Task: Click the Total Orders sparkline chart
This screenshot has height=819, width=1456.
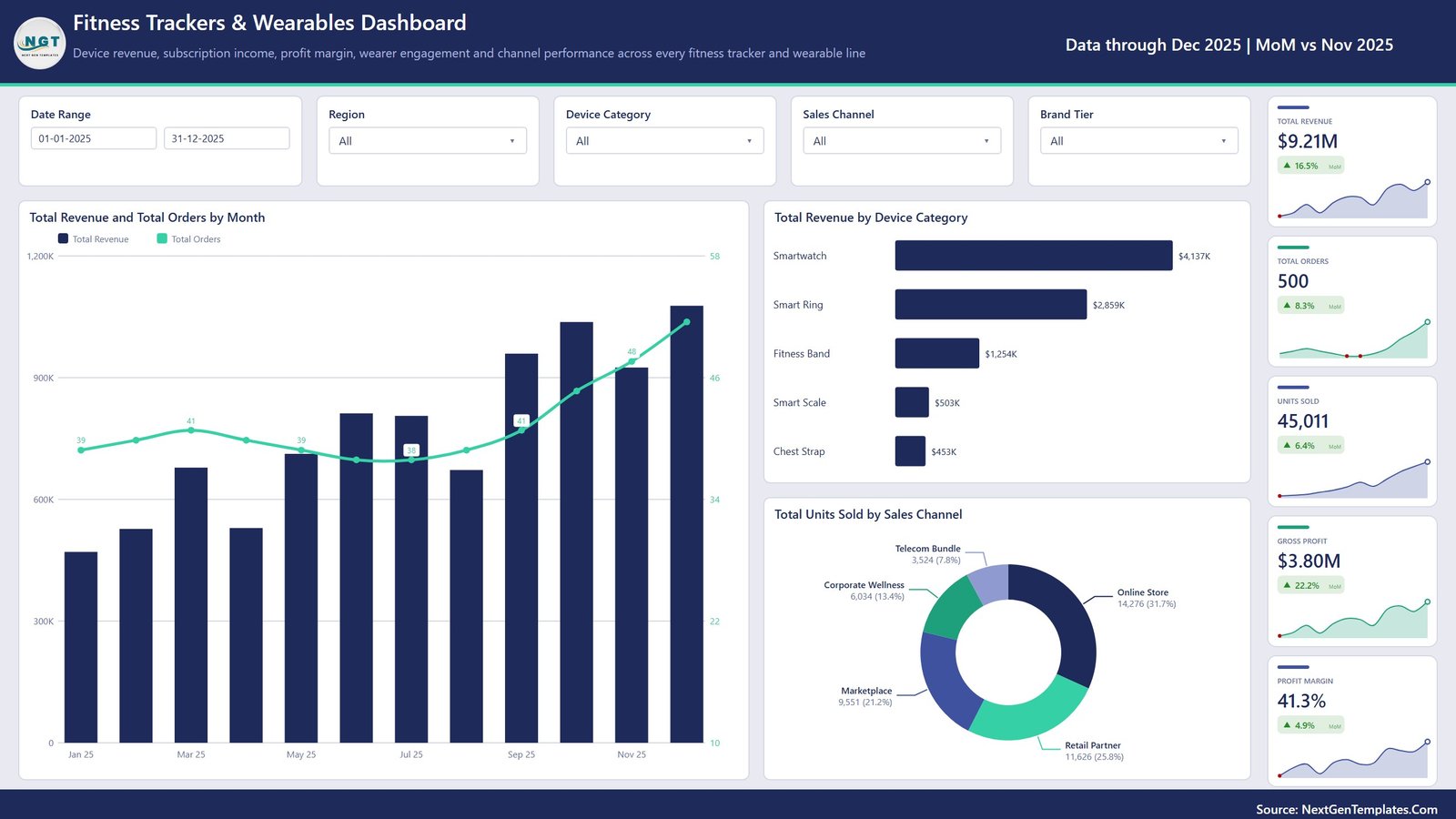Action: 1353,340
